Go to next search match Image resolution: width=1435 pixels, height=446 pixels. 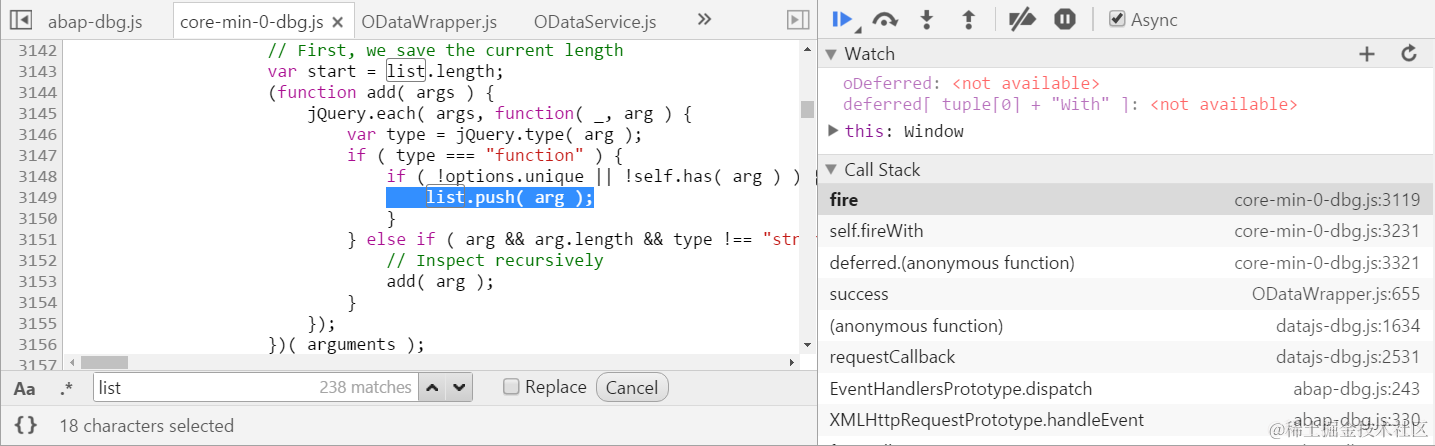(x=459, y=387)
